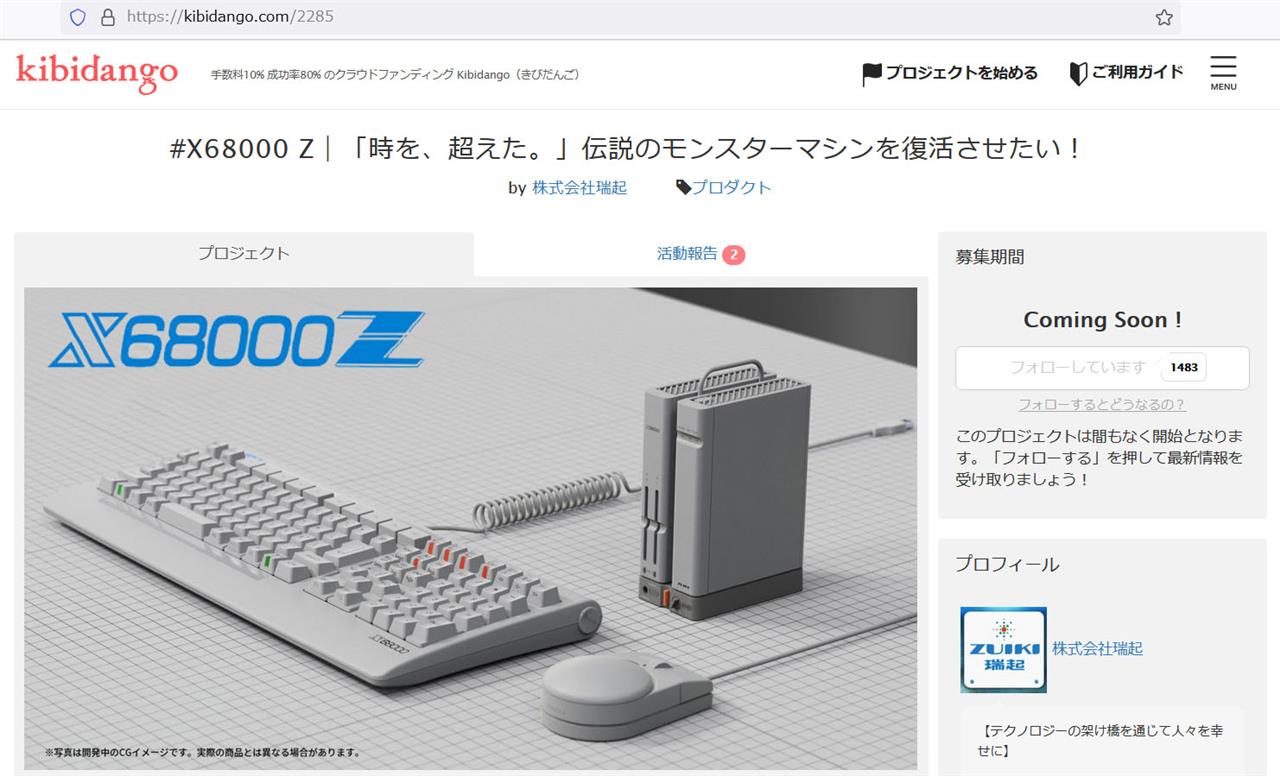Click the follower count badge 1483

click(x=1184, y=367)
